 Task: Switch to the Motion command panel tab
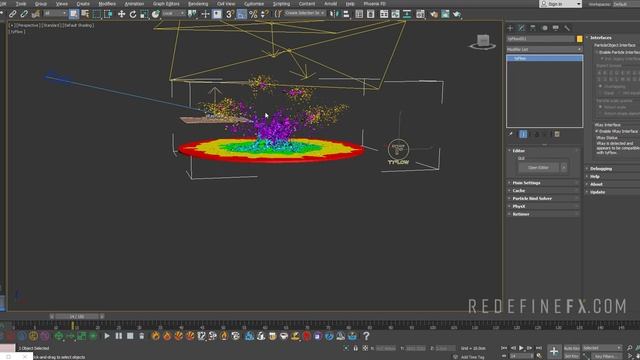[x=544, y=28]
